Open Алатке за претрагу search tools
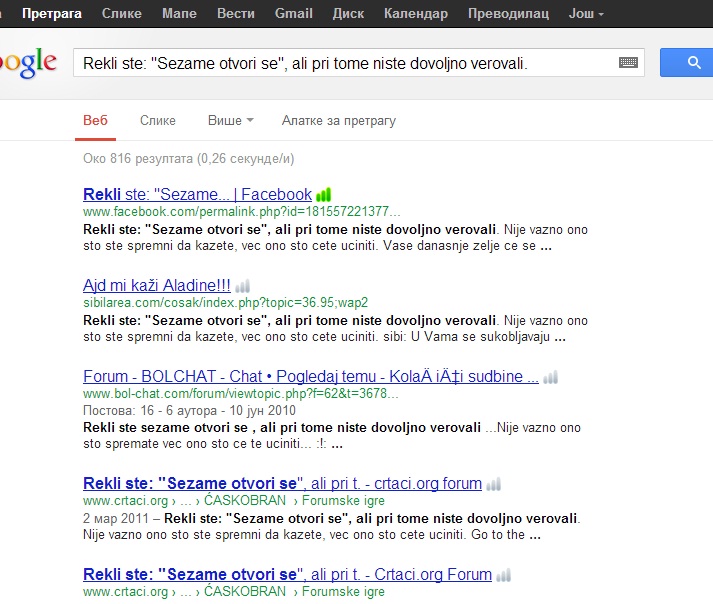The width and height of the screenshot is (713, 604). point(339,121)
